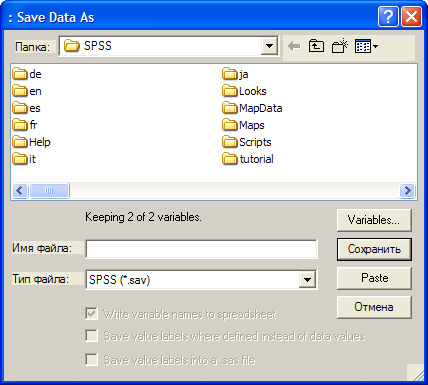Toggle Save value labels into .sas file

pos(91,360)
